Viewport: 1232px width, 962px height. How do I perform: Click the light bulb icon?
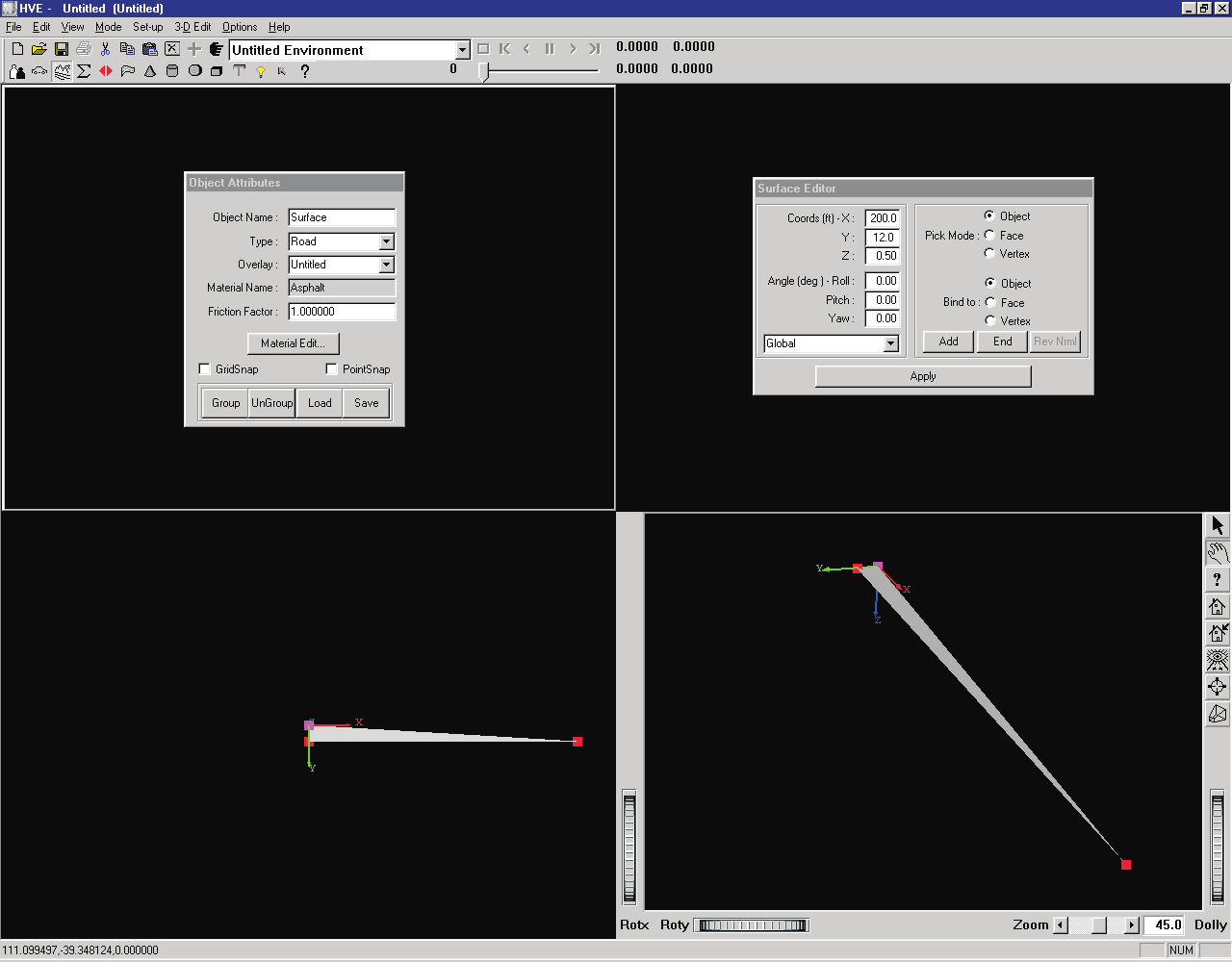(x=261, y=71)
